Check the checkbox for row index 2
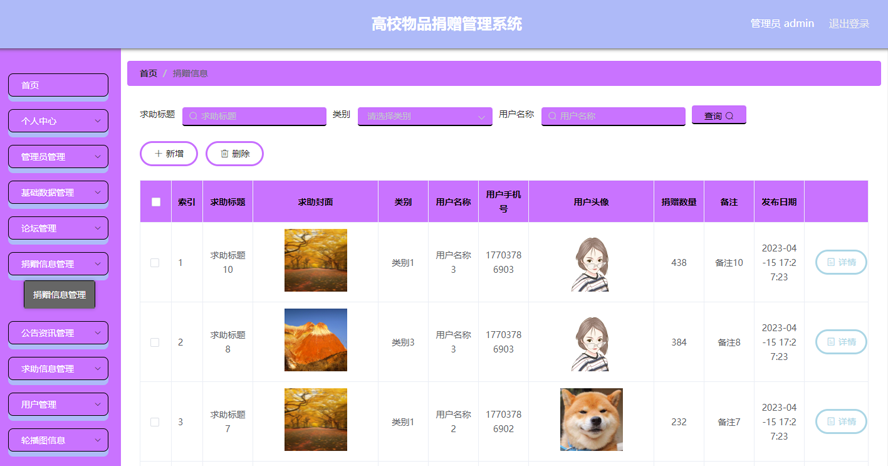Screen dimensions: 888x466 coord(155,343)
